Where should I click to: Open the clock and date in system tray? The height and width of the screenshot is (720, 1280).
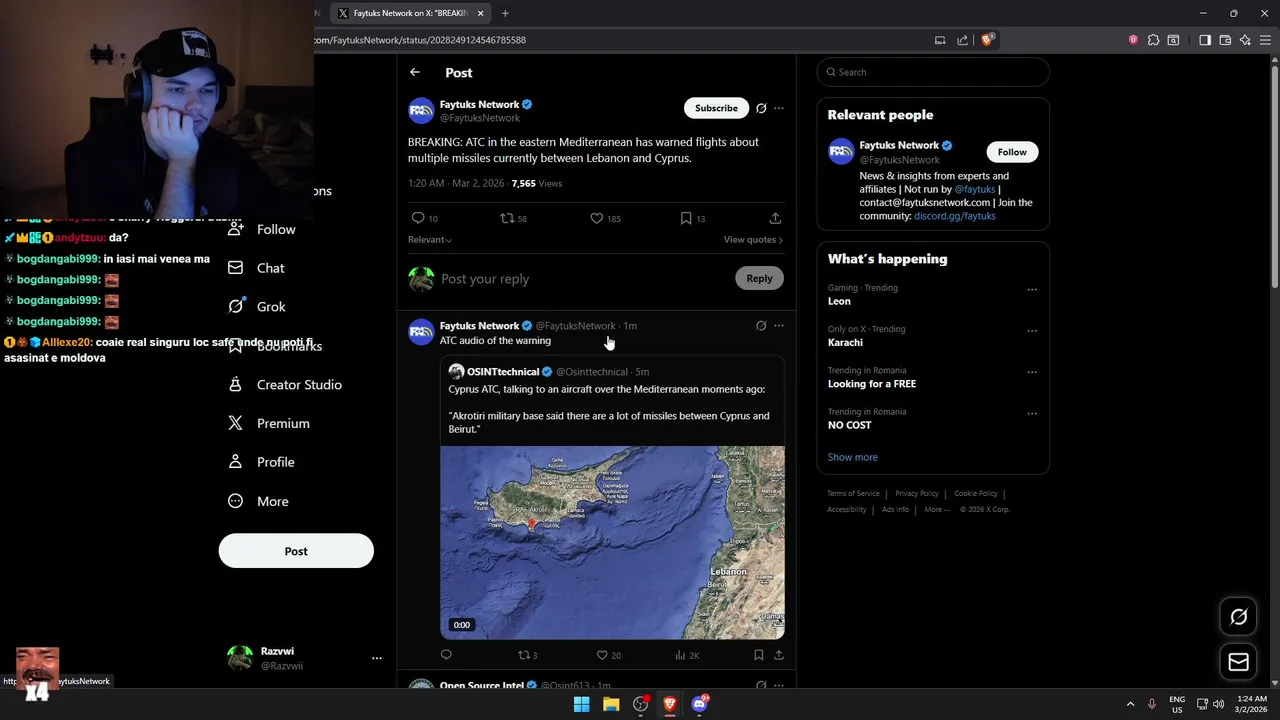coord(1252,704)
